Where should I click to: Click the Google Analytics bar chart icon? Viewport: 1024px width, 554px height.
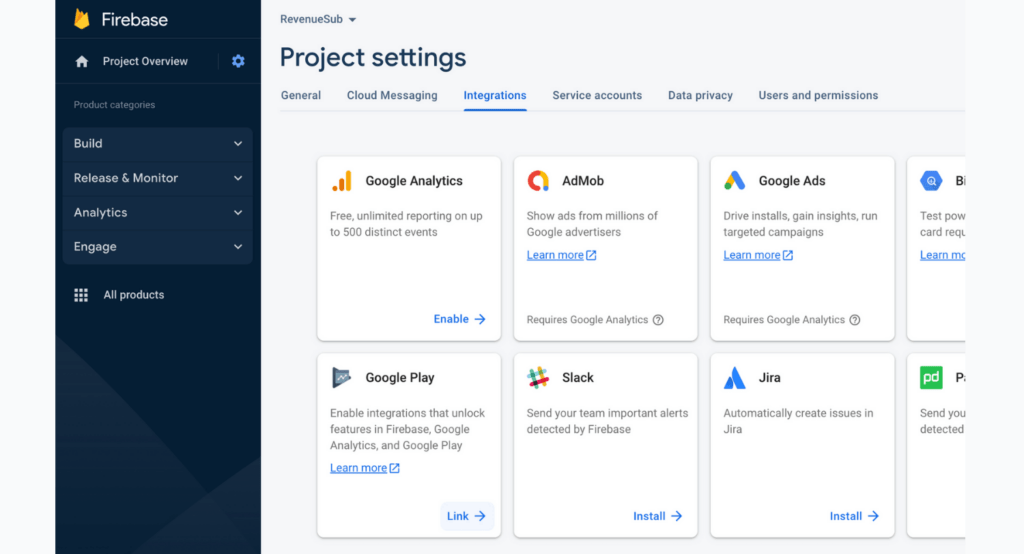pos(342,181)
